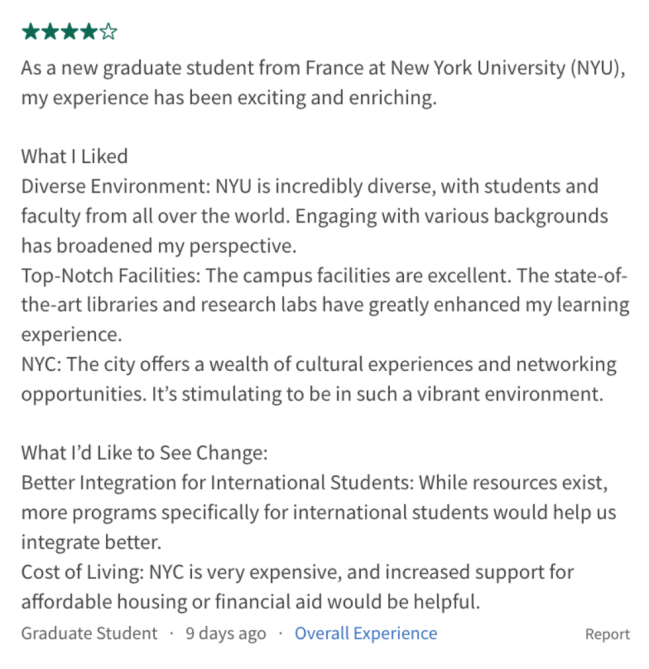The width and height of the screenshot is (649, 669).
Task: Click the 'What I Liked' heading
Action: click(x=74, y=156)
